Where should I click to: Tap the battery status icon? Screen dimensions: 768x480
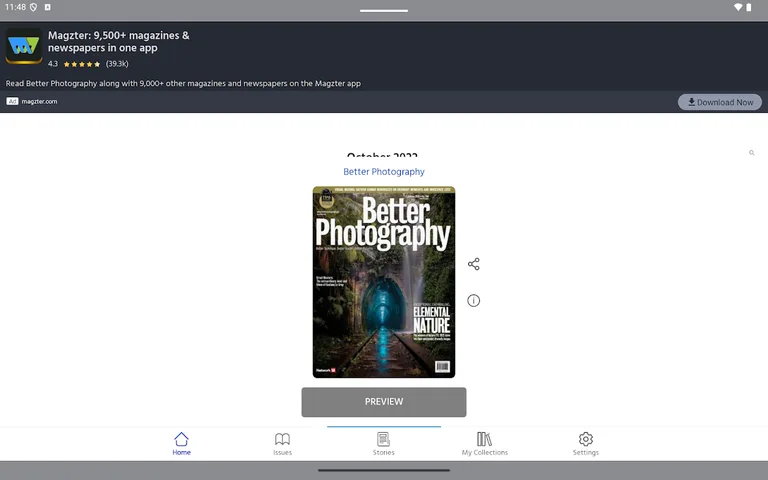click(748, 7)
